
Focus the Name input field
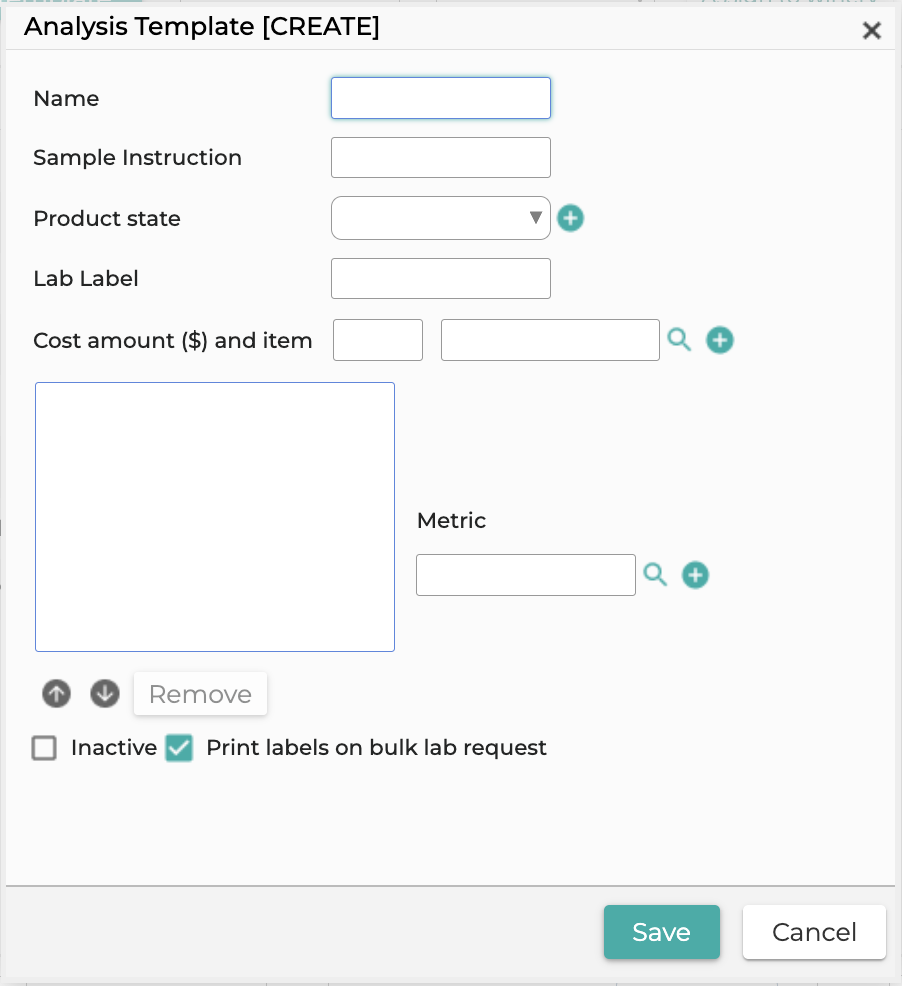[440, 98]
